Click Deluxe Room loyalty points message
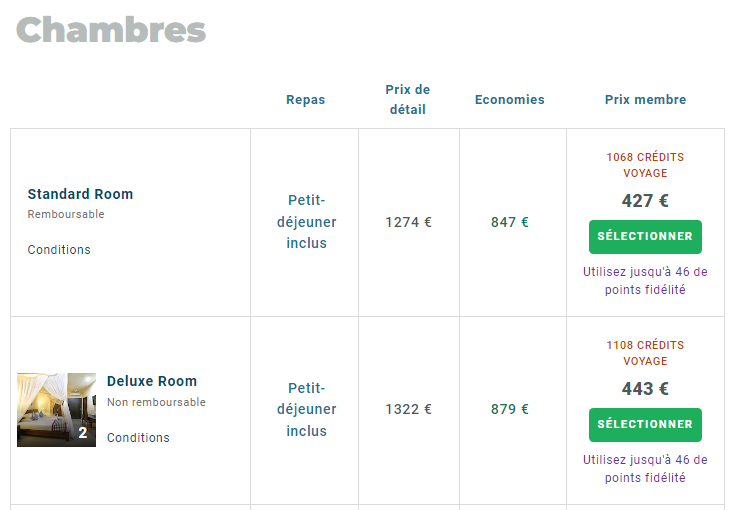This screenshot has height=510, width=737. pyautogui.click(x=645, y=469)
